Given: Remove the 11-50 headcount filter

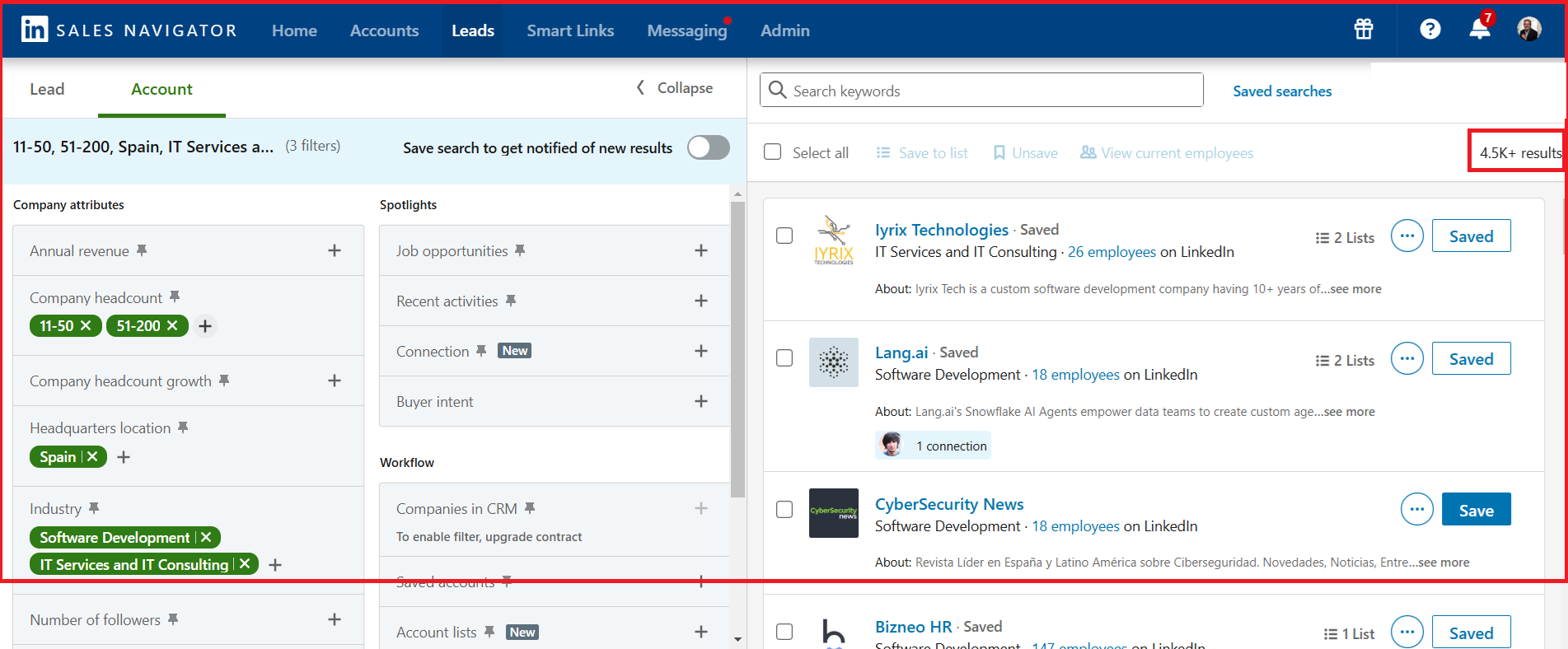Looking at the screenshot, I should coord(86,326).
